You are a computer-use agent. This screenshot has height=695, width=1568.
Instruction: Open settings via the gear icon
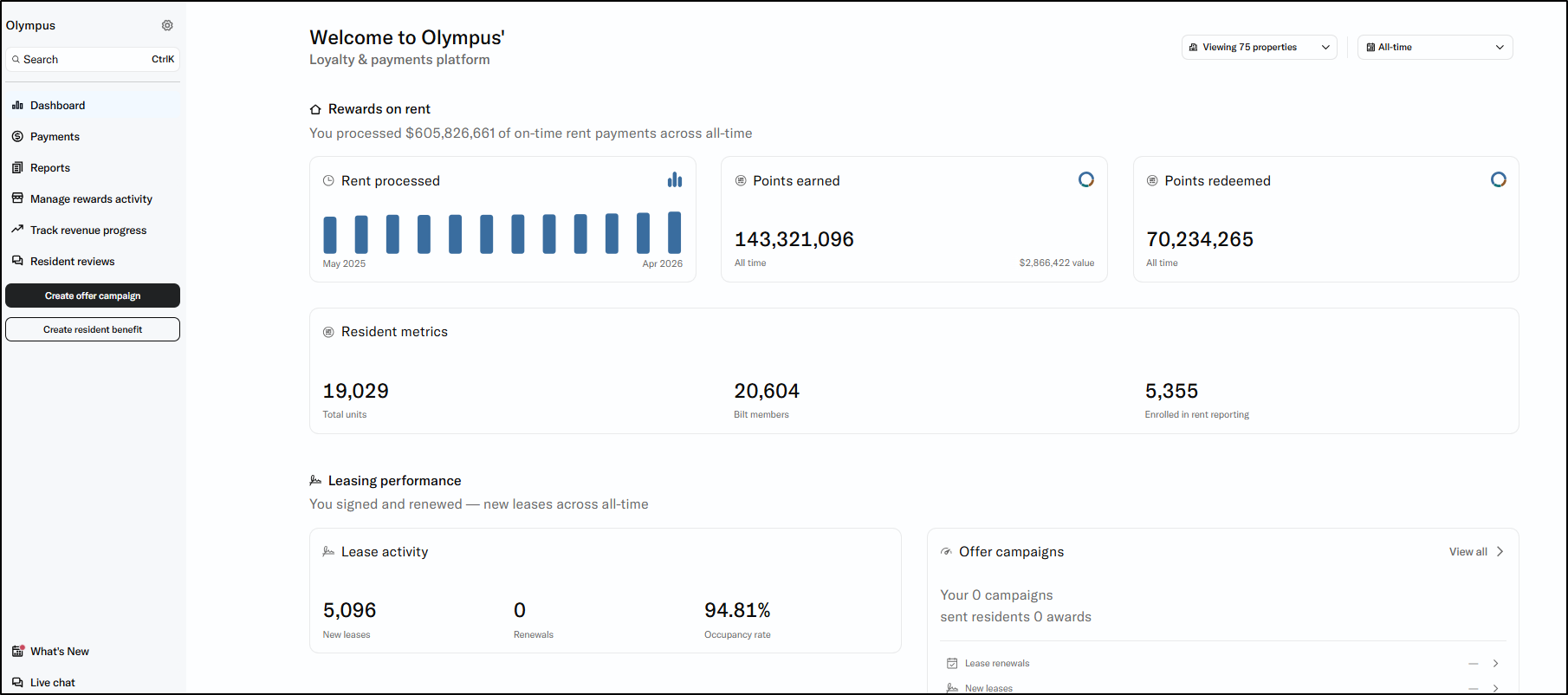click(167, 25)
